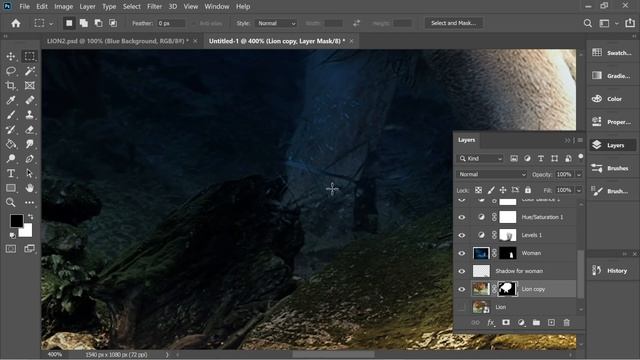Add a layer style with fx icon
This screenshot has height=360, width=640.
(x=491, y=322)
